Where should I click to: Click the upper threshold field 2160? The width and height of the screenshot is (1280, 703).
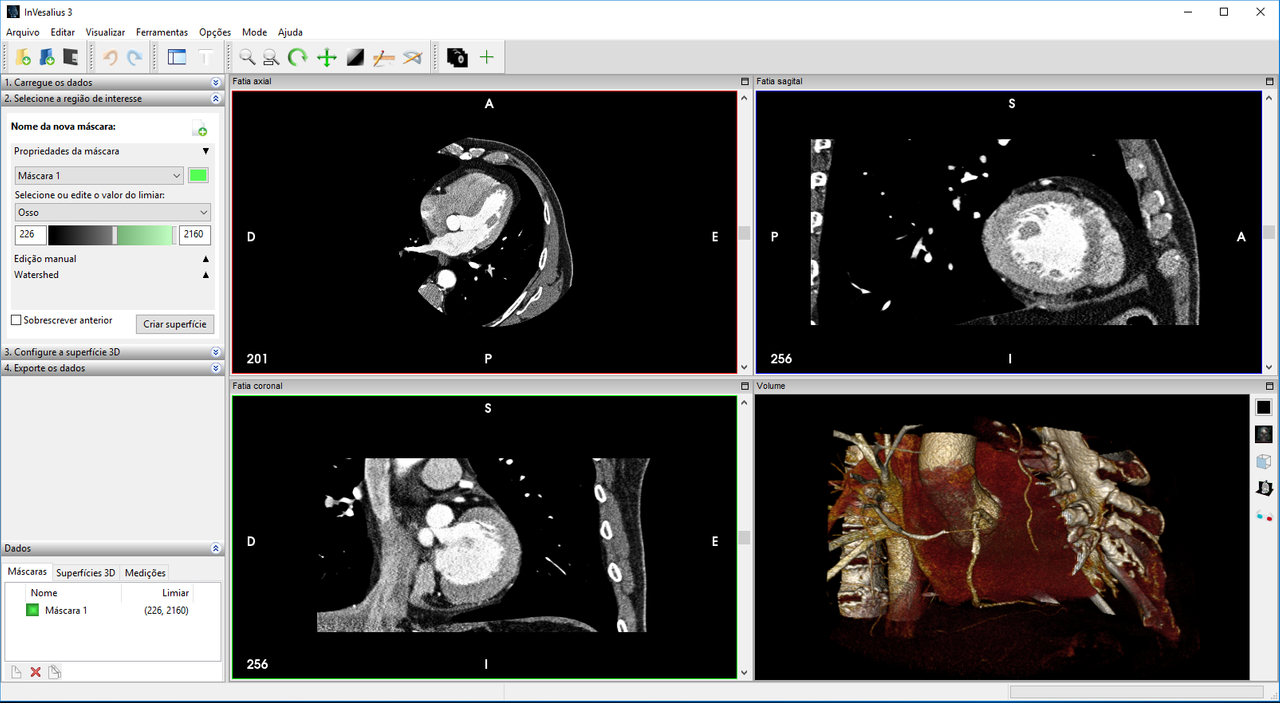(x=195, y=235)
